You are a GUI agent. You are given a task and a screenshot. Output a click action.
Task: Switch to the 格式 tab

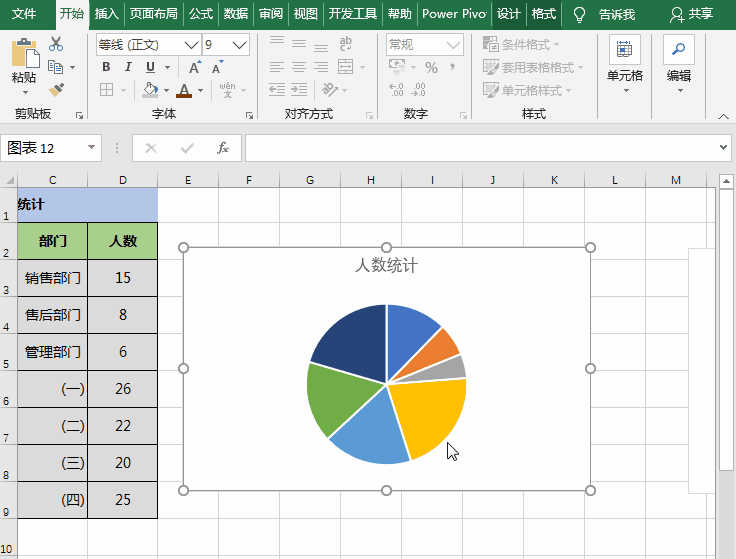click(x=544, y=14)
